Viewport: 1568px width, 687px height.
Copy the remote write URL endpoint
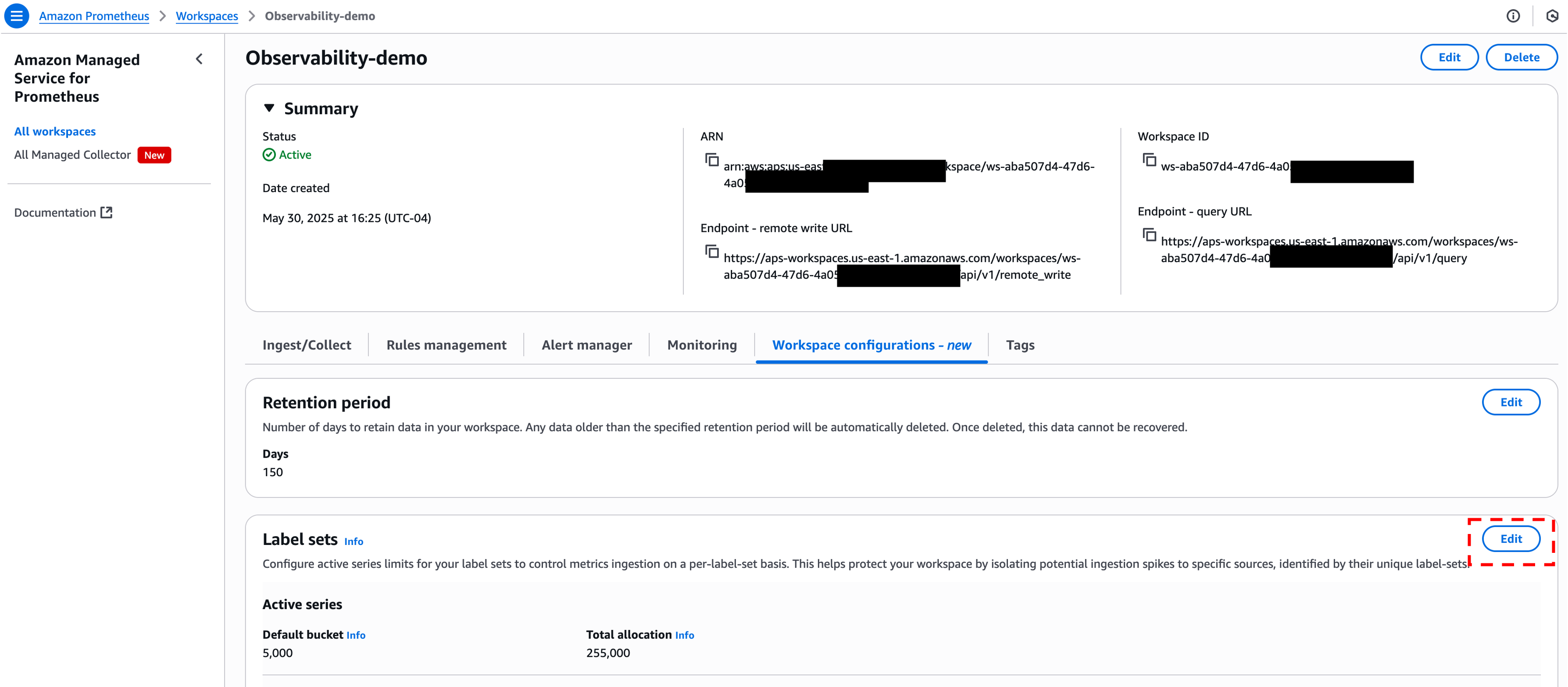point(711,251)
